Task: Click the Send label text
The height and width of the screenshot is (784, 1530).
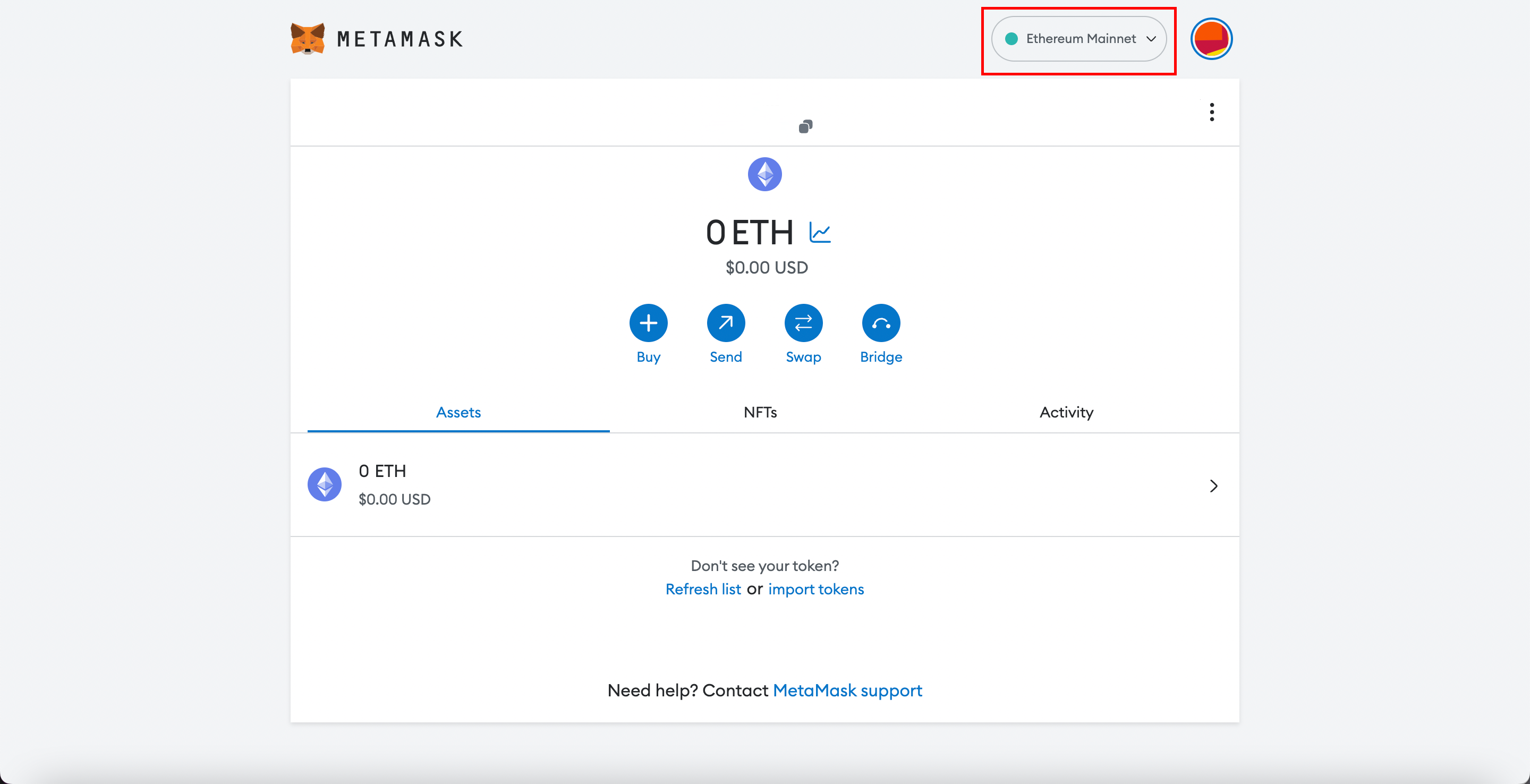Action: click(726, 357)
